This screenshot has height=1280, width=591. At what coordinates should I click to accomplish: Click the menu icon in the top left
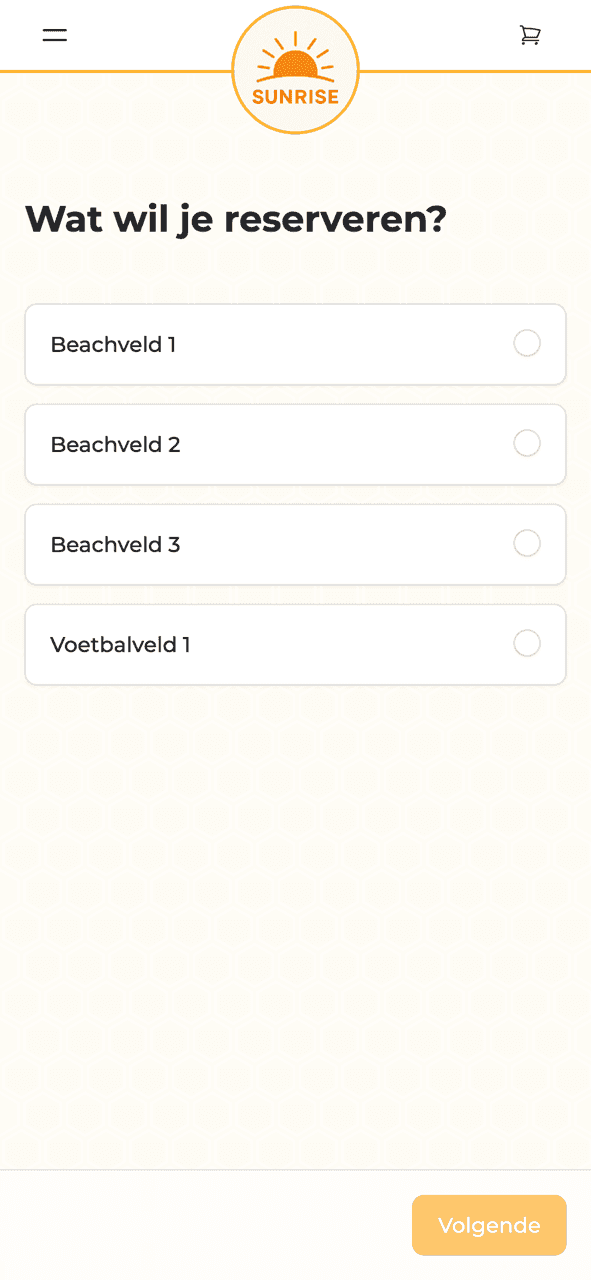54,35
